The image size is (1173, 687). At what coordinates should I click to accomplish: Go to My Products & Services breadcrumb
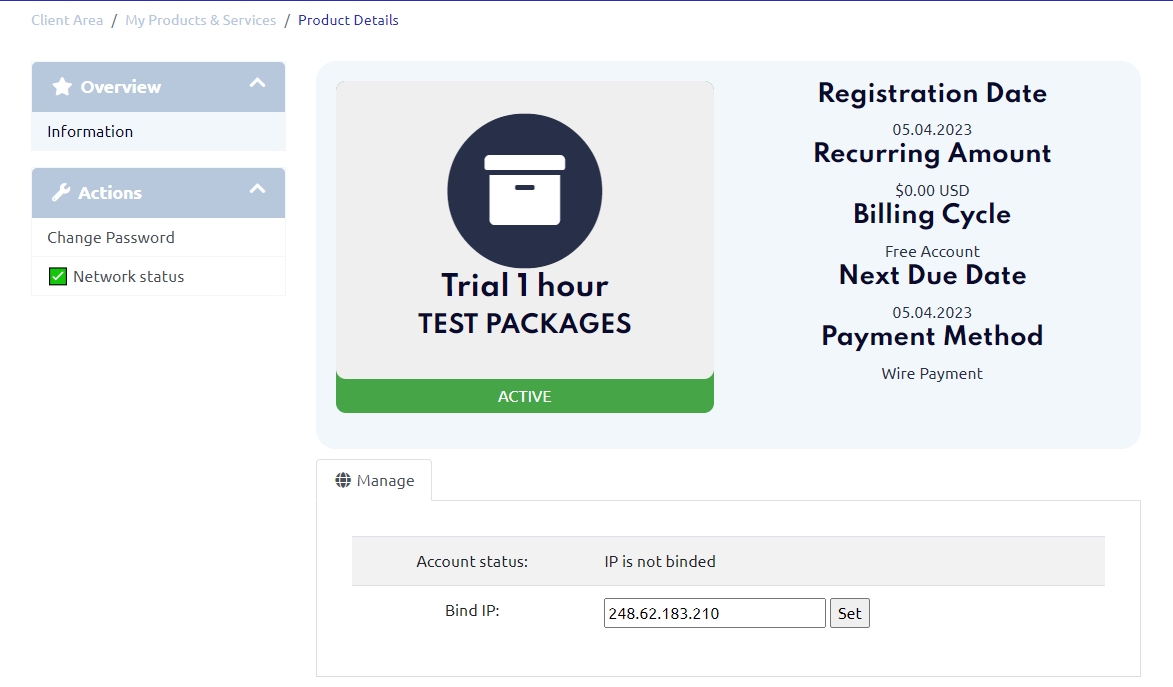200,20
